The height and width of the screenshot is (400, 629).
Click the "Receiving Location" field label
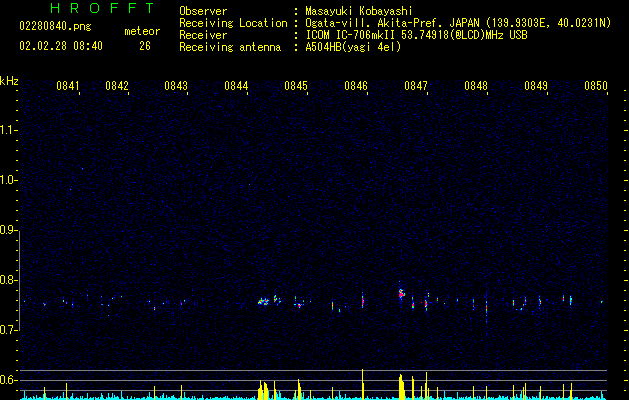233,23
